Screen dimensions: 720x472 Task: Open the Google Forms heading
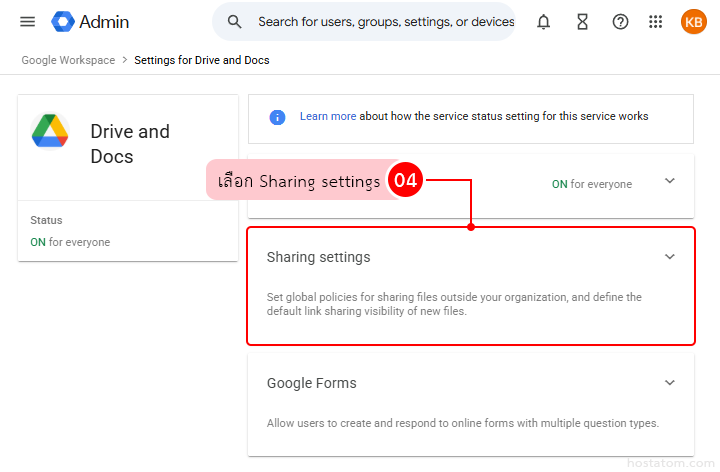[311, 383]
